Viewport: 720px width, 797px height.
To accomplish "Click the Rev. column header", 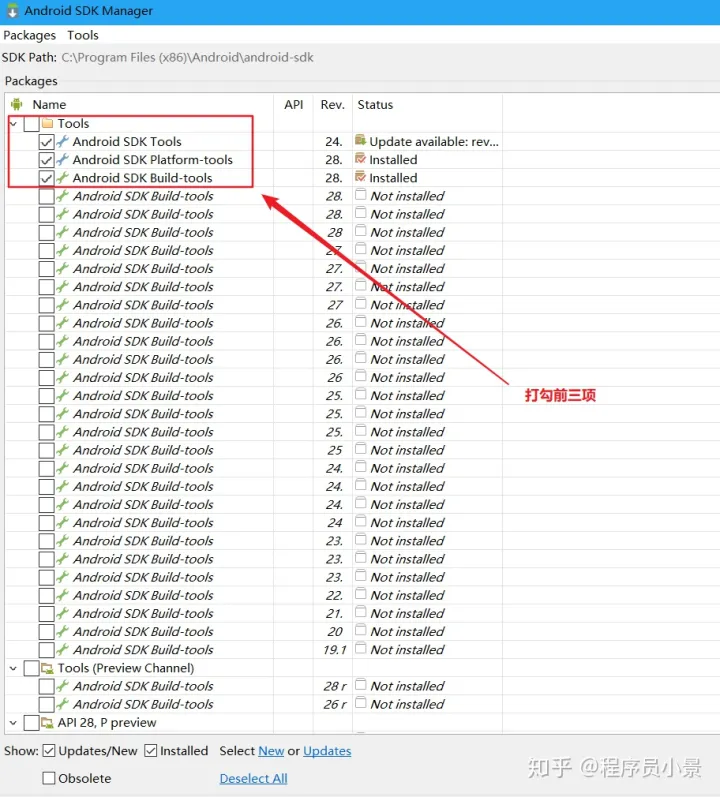I will 332,104.
